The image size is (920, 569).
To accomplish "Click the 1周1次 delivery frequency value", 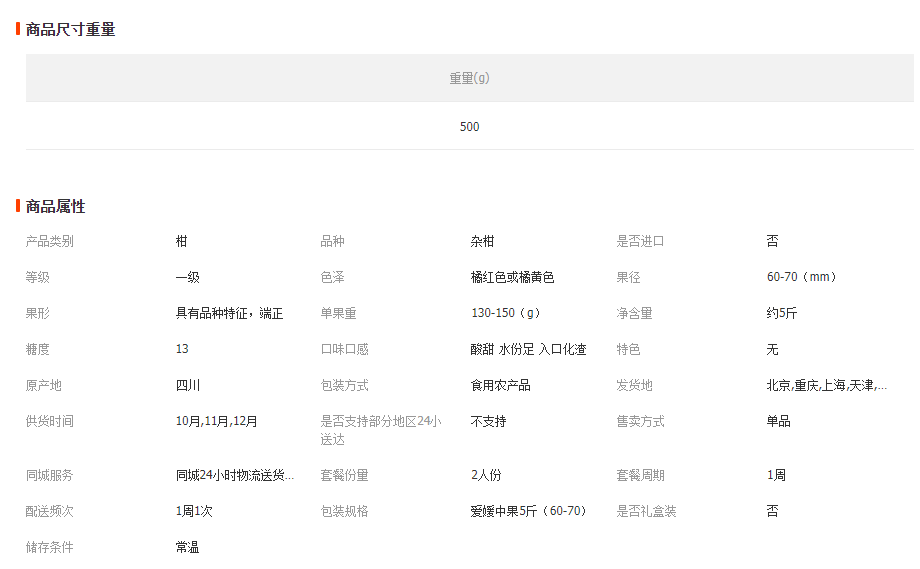I will pos(194,511).
